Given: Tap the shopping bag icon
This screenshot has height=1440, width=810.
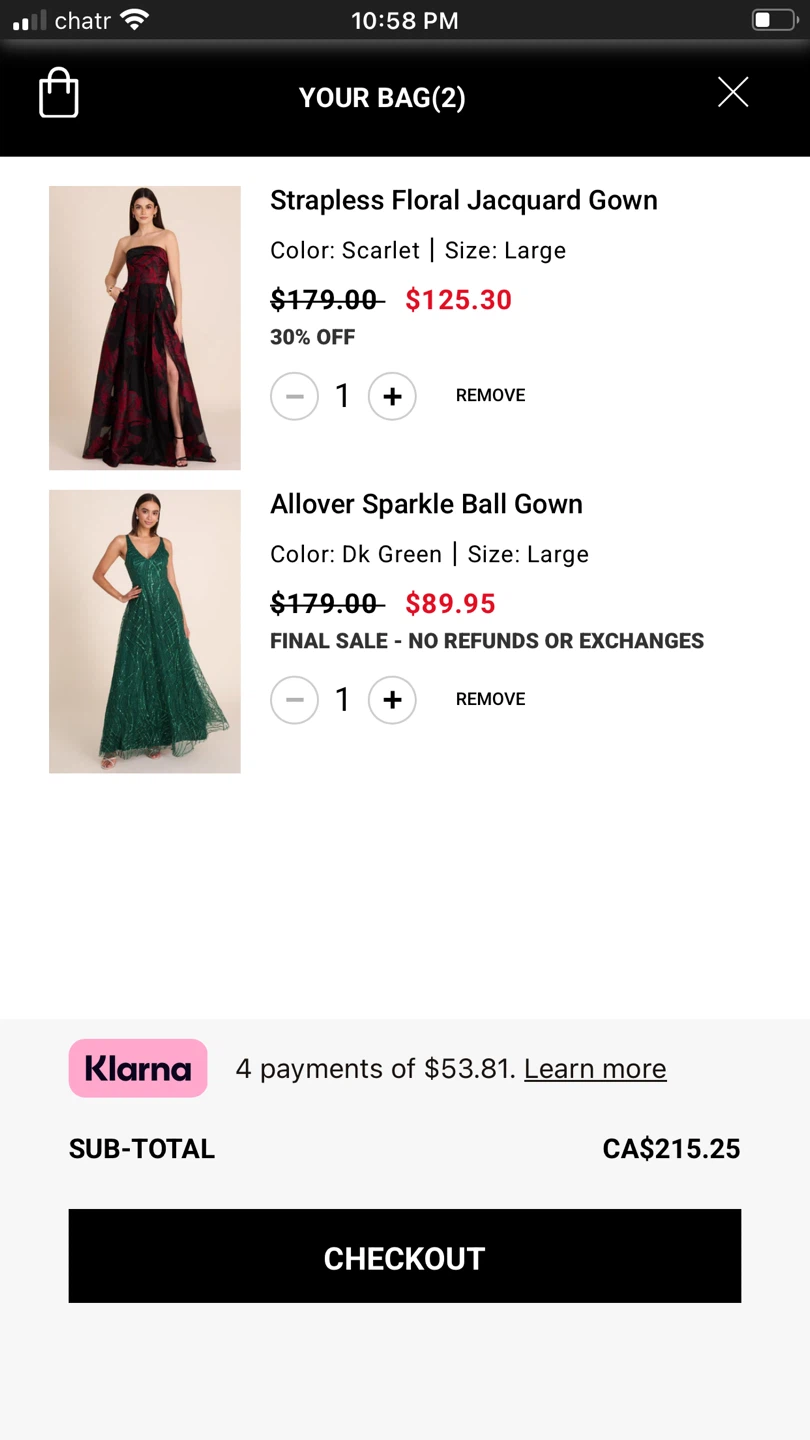Looking at the screenshot, I should pyautogui.click(x=59, y=94).
